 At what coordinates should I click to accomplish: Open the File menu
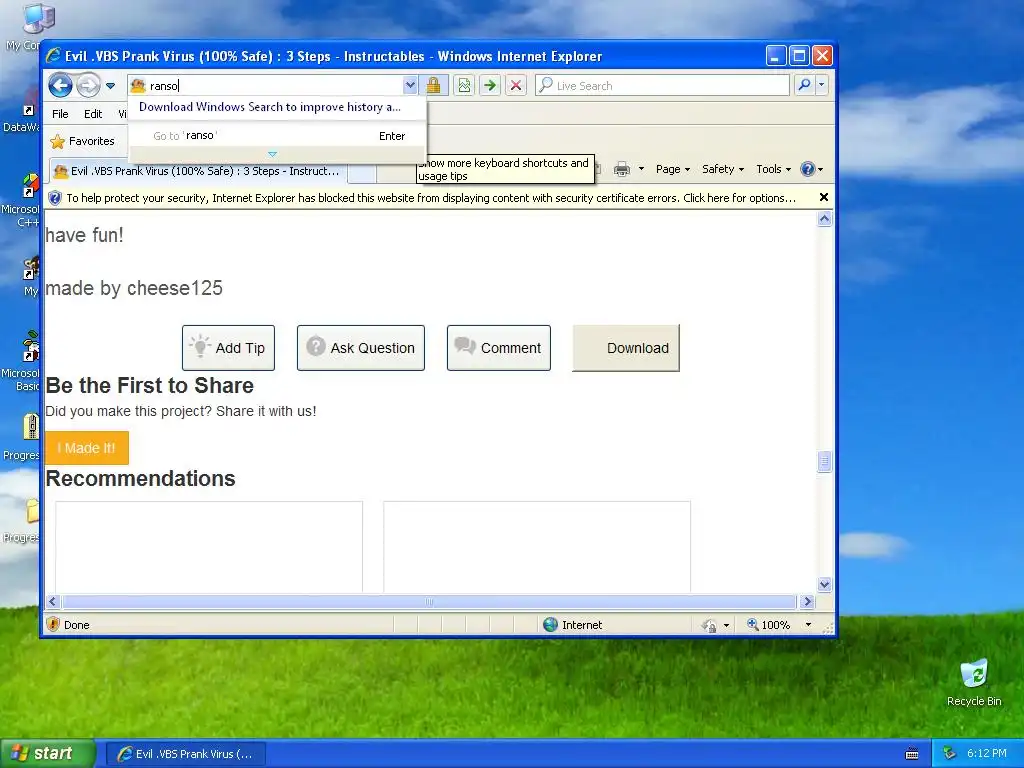[x=60, y=114]
